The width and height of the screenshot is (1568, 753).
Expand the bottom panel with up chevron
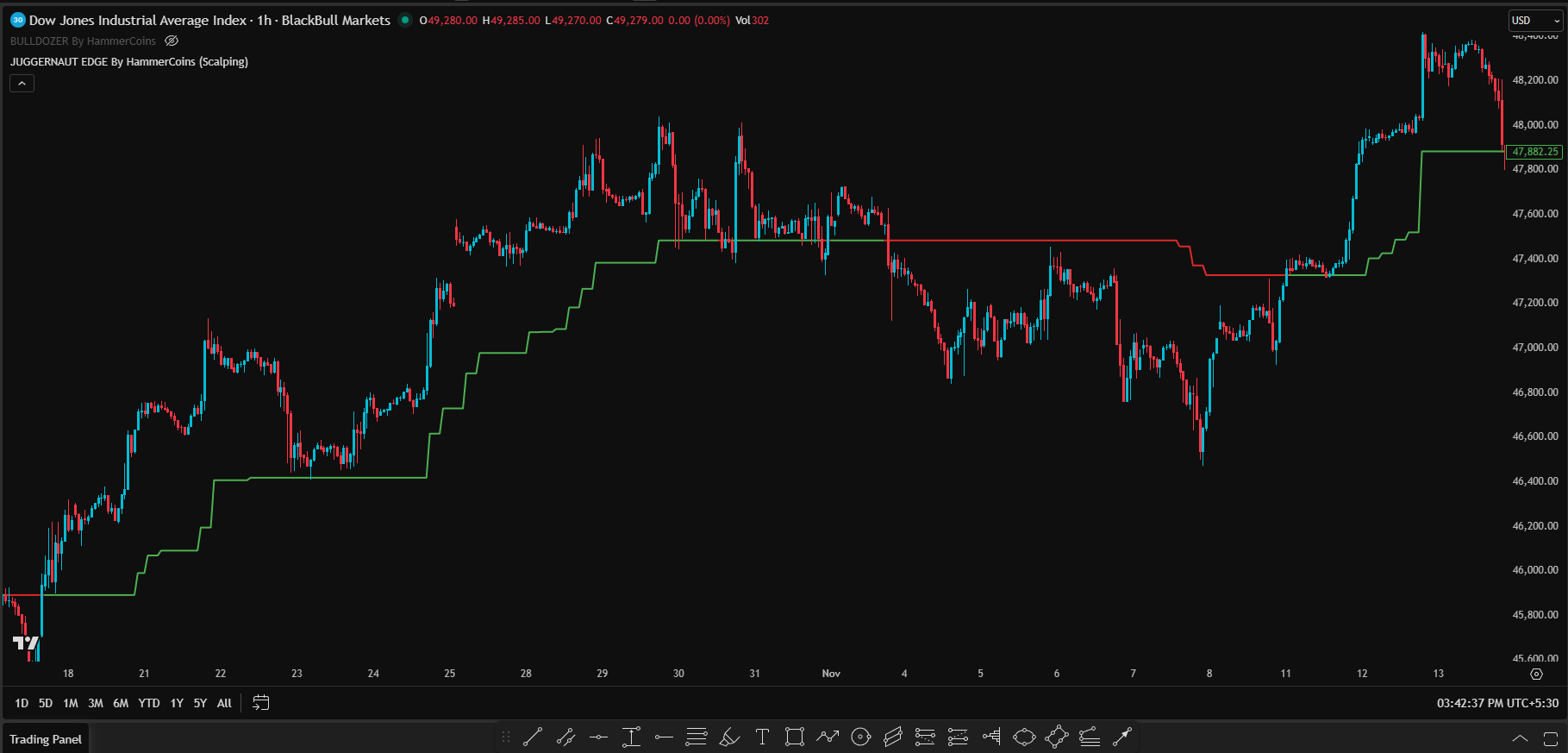click(x=1520, y=738)
